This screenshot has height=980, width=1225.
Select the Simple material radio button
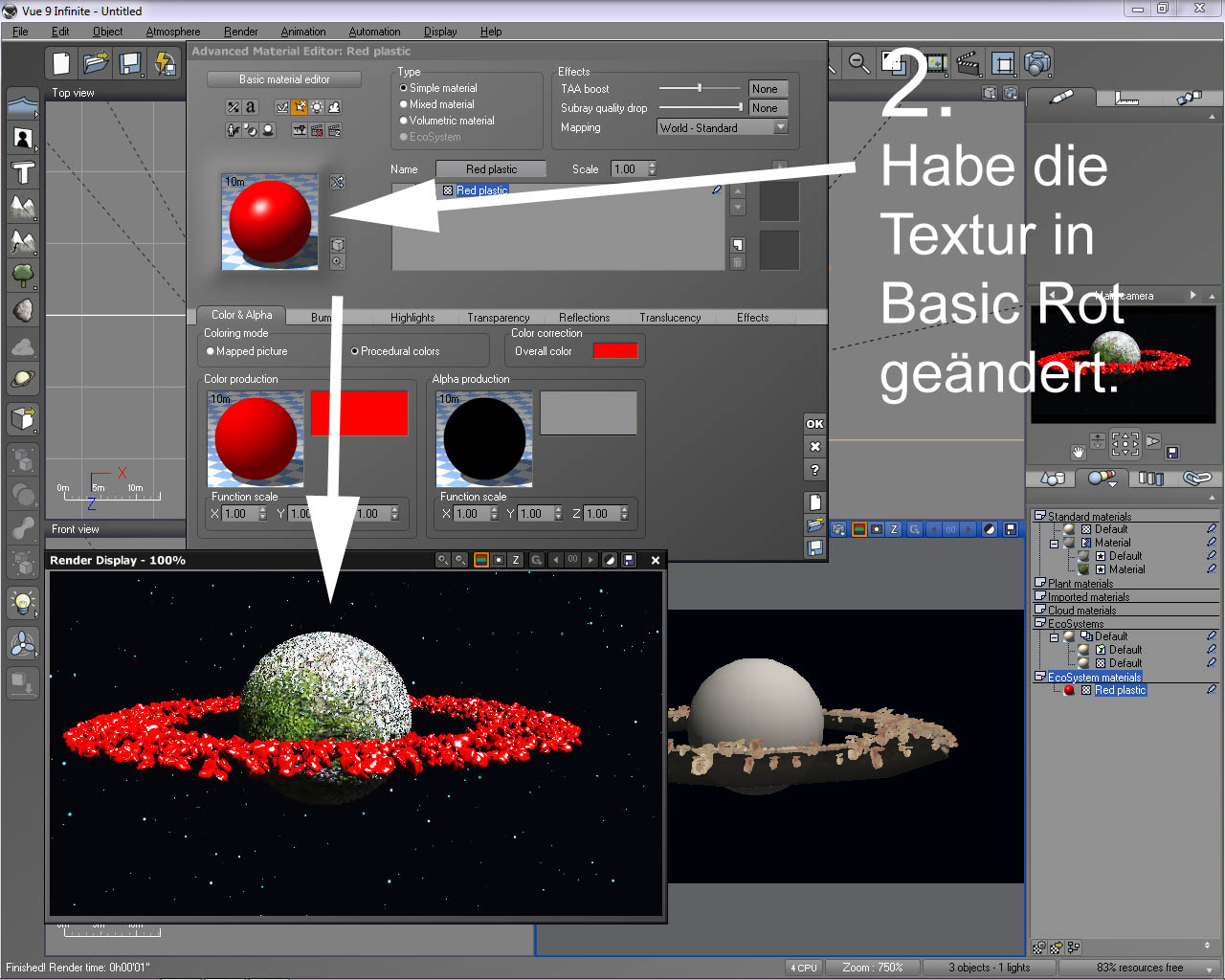click(404, 88)
